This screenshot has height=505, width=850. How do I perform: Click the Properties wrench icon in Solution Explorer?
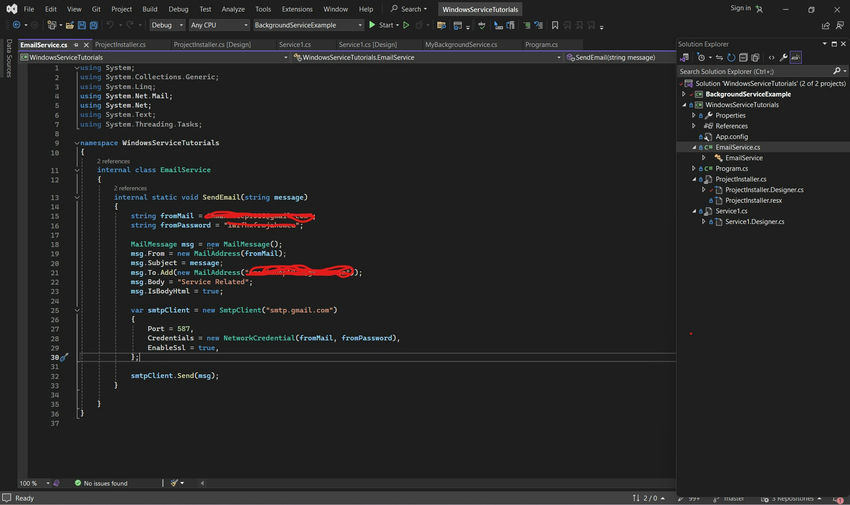click(x=783, y=58)
